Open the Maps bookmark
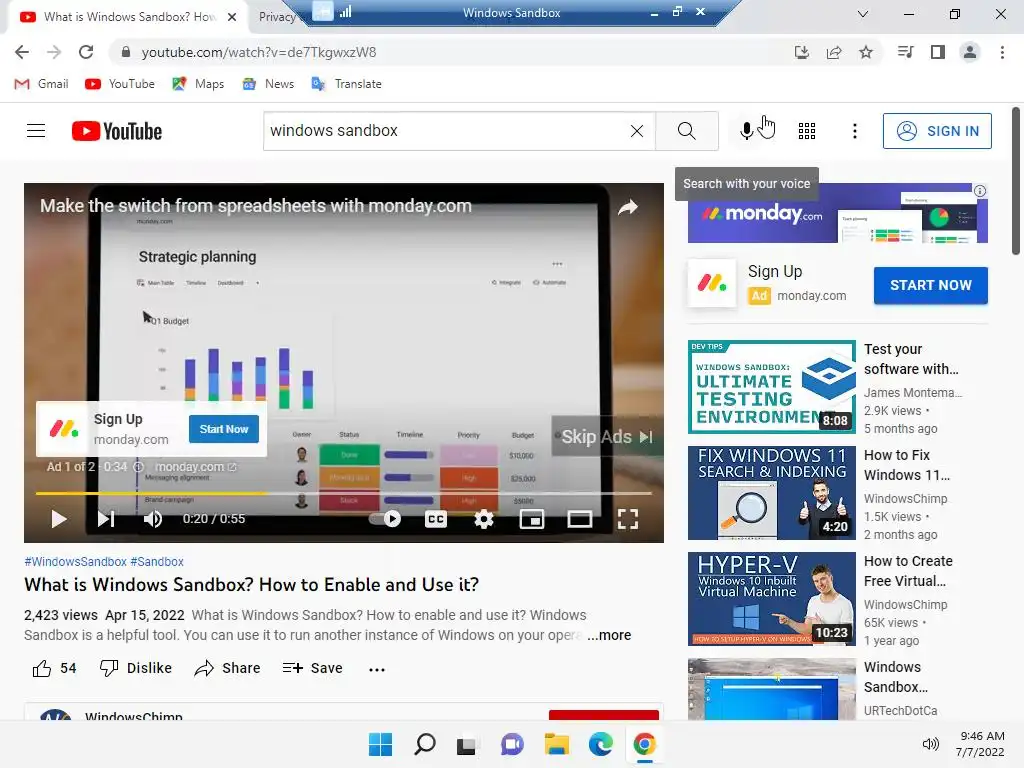Screen dimensions: 1024x768 pyautogui.click(x=199, y=84)
